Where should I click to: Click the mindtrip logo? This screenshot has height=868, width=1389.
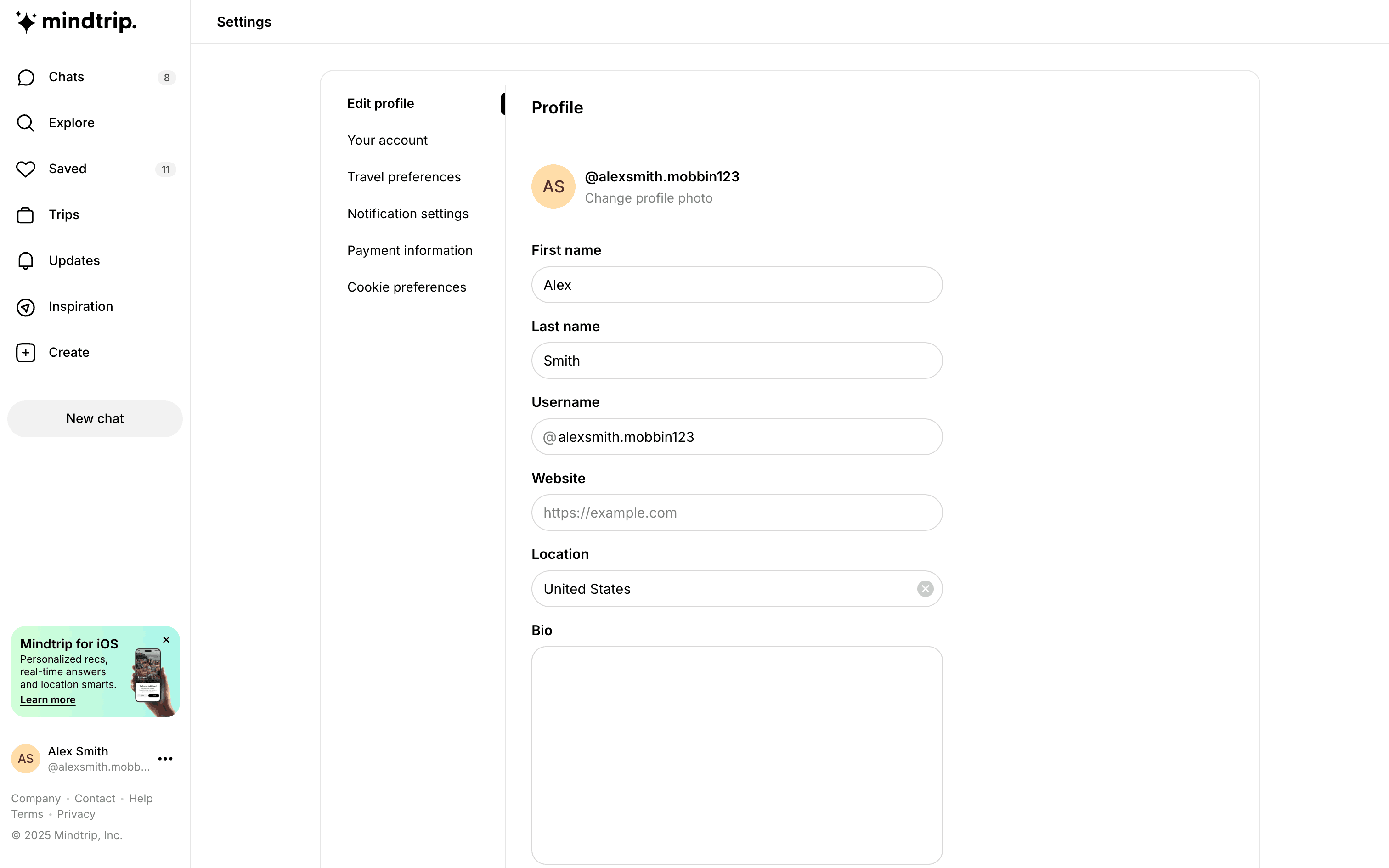76,22
